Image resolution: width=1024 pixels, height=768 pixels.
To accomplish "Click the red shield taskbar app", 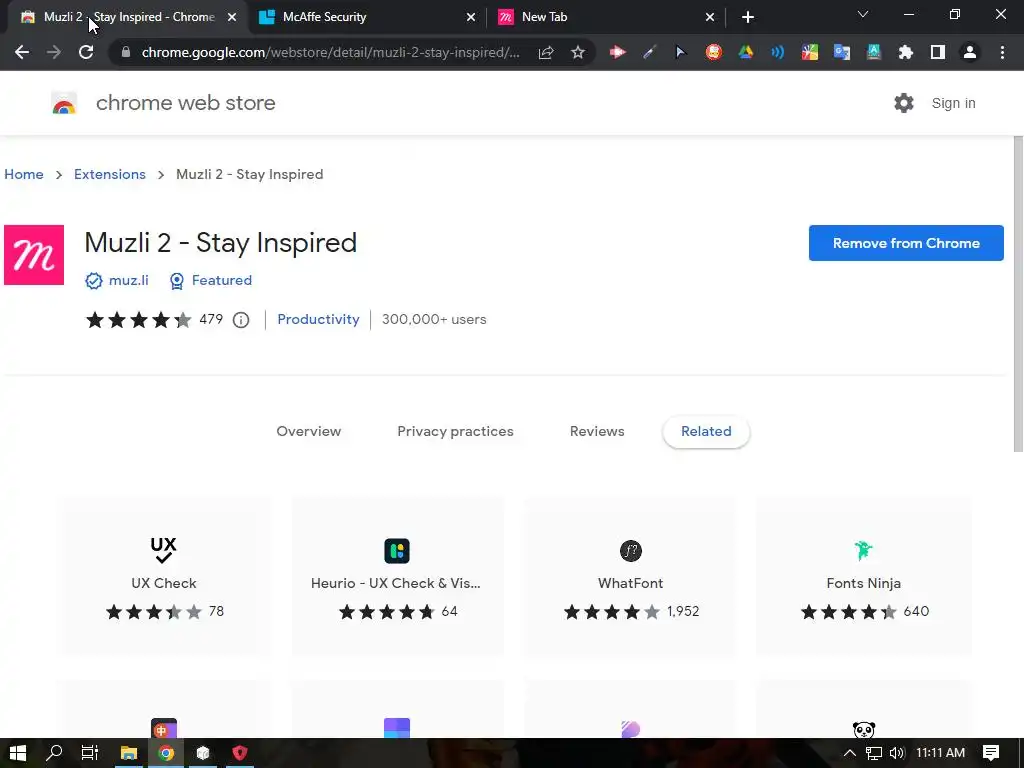I will coord(240,753).
